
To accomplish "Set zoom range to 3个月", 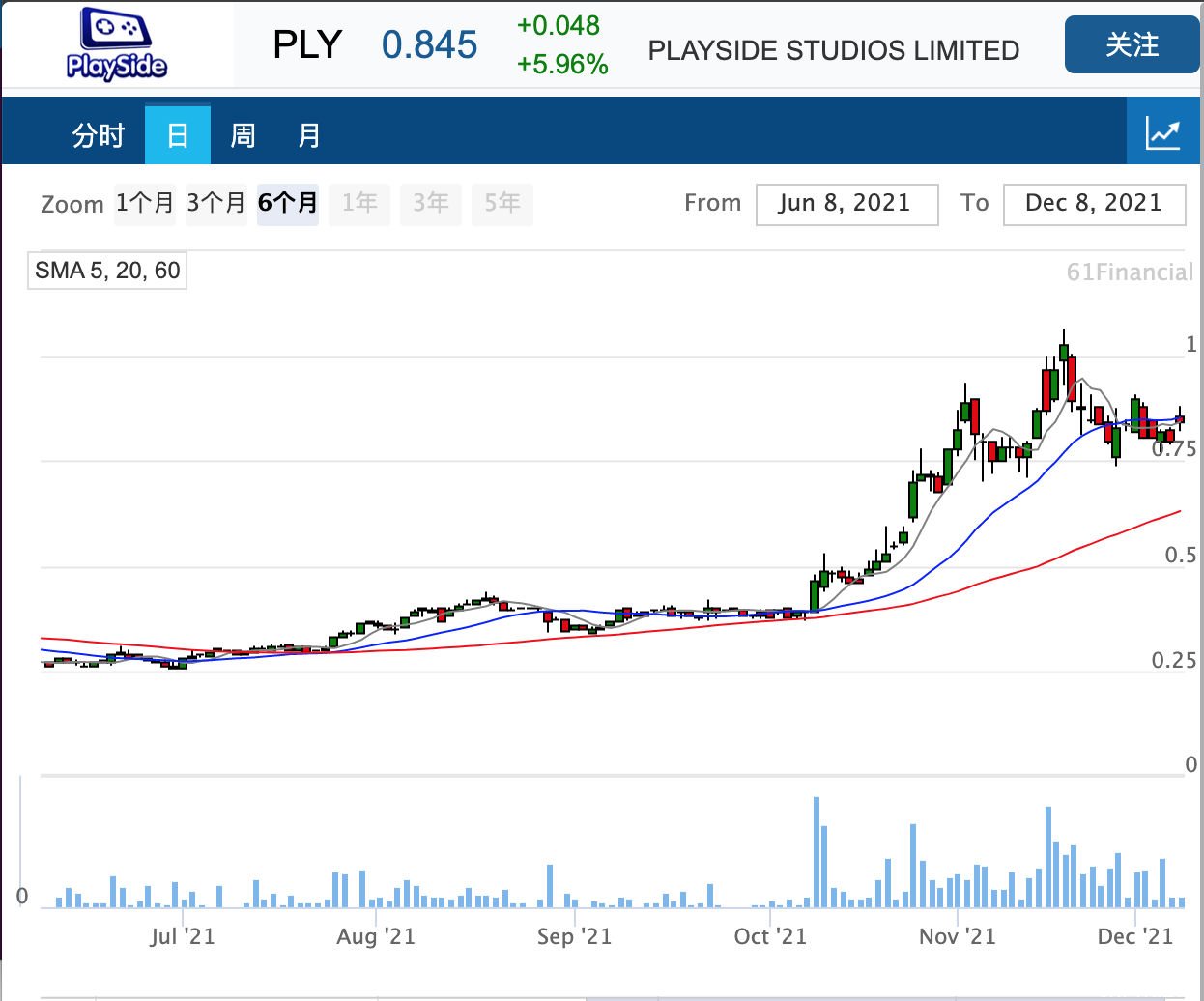I will [x=216, y=204].
